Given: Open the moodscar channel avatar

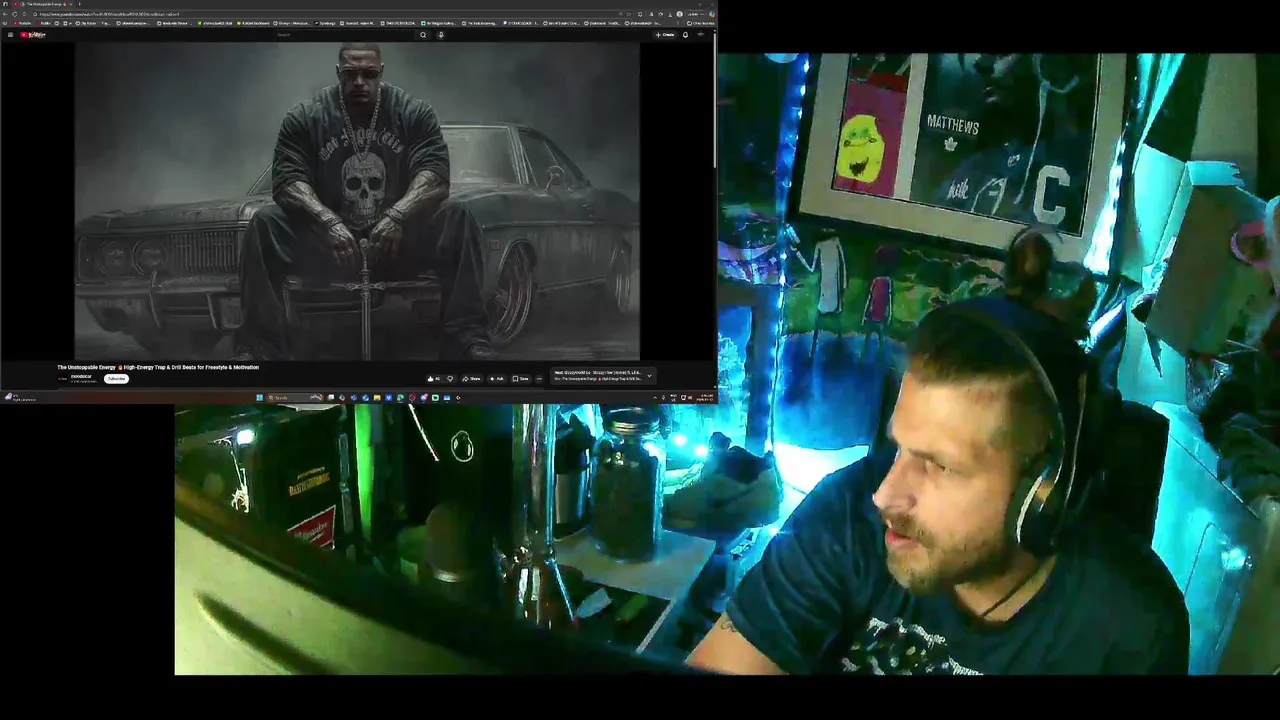Looking at the screenshot, I should click(62, 378).
